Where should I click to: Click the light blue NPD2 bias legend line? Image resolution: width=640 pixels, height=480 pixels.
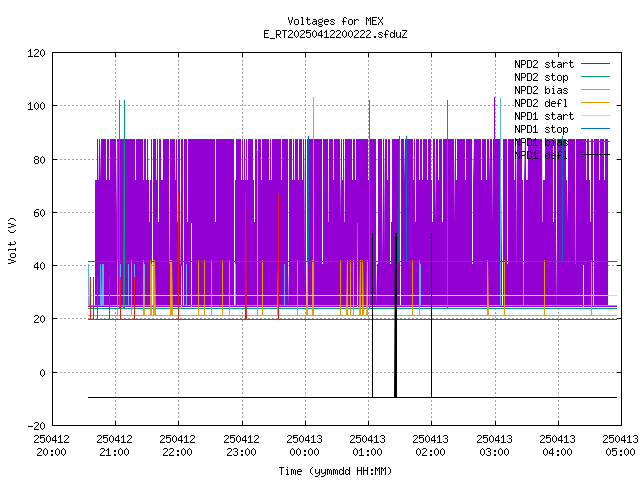[x=596, y=90]
